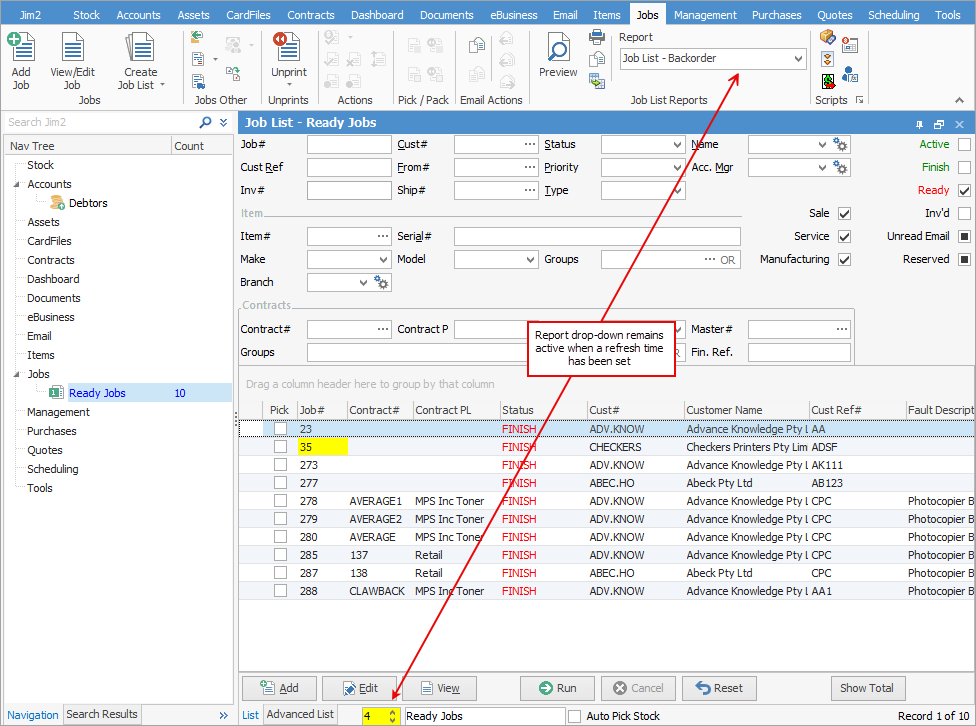Click the Job# input field

click(349, 144)
